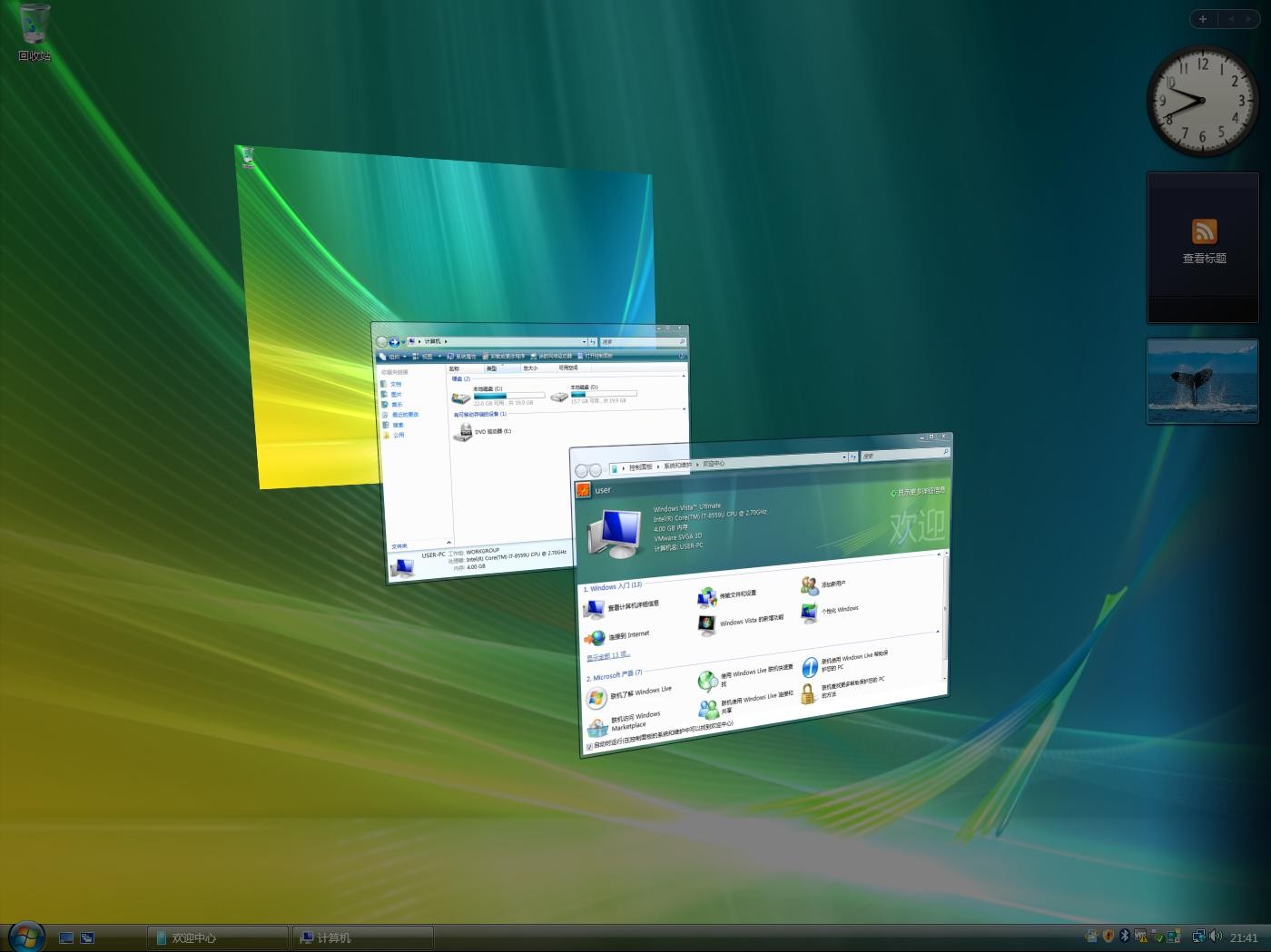This screenshot has height=952, width=1271.
Task: Select local disk (C:) icon in Computer window
Action: click(x=461, y=397)
